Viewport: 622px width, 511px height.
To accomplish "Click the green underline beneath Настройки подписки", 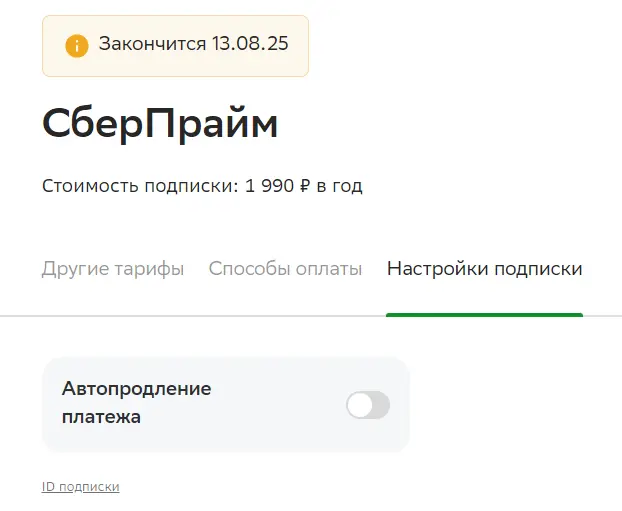I will point(484,315).
